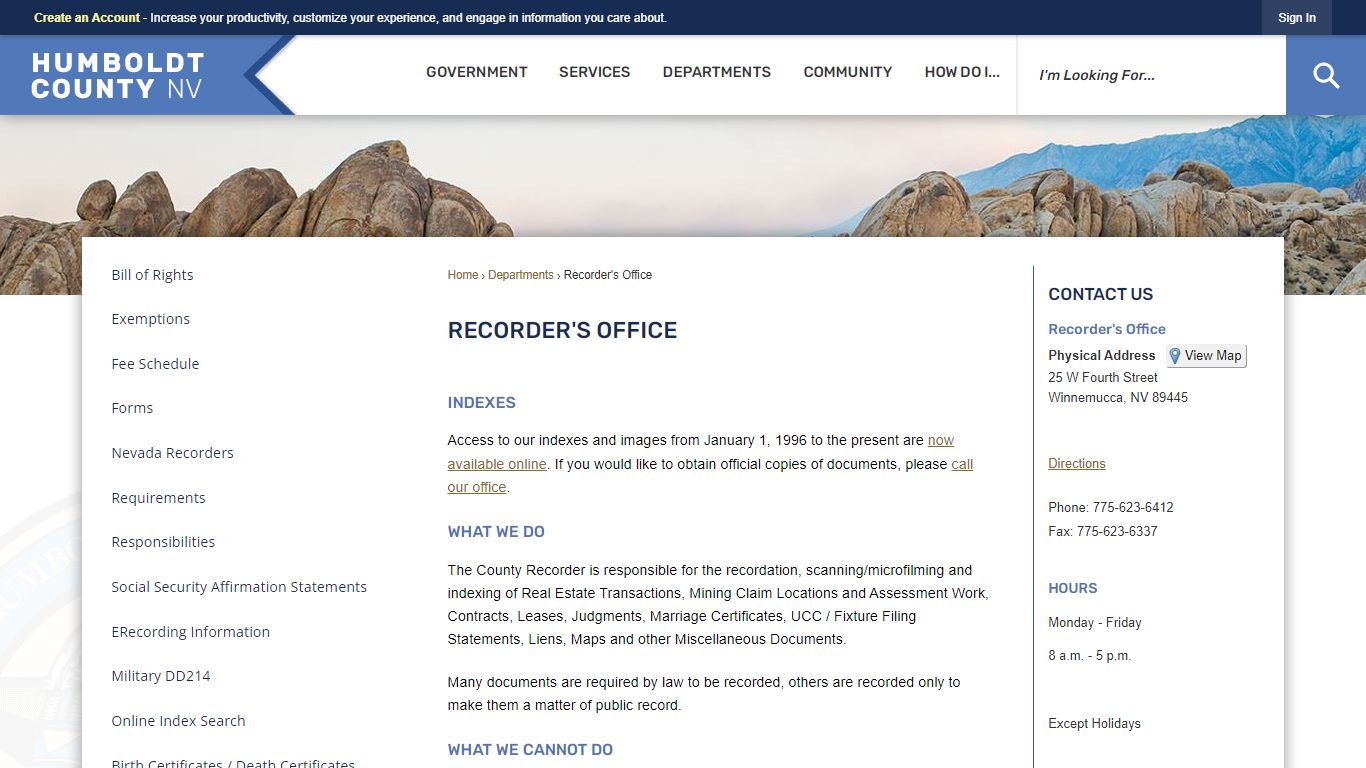Open the Government menu
This screenshot has width=1366, height=768.
(x=477, y=72)
